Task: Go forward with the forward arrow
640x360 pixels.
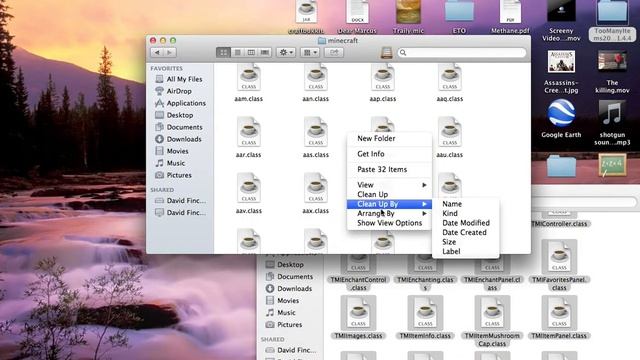Action: pos(169,52)
